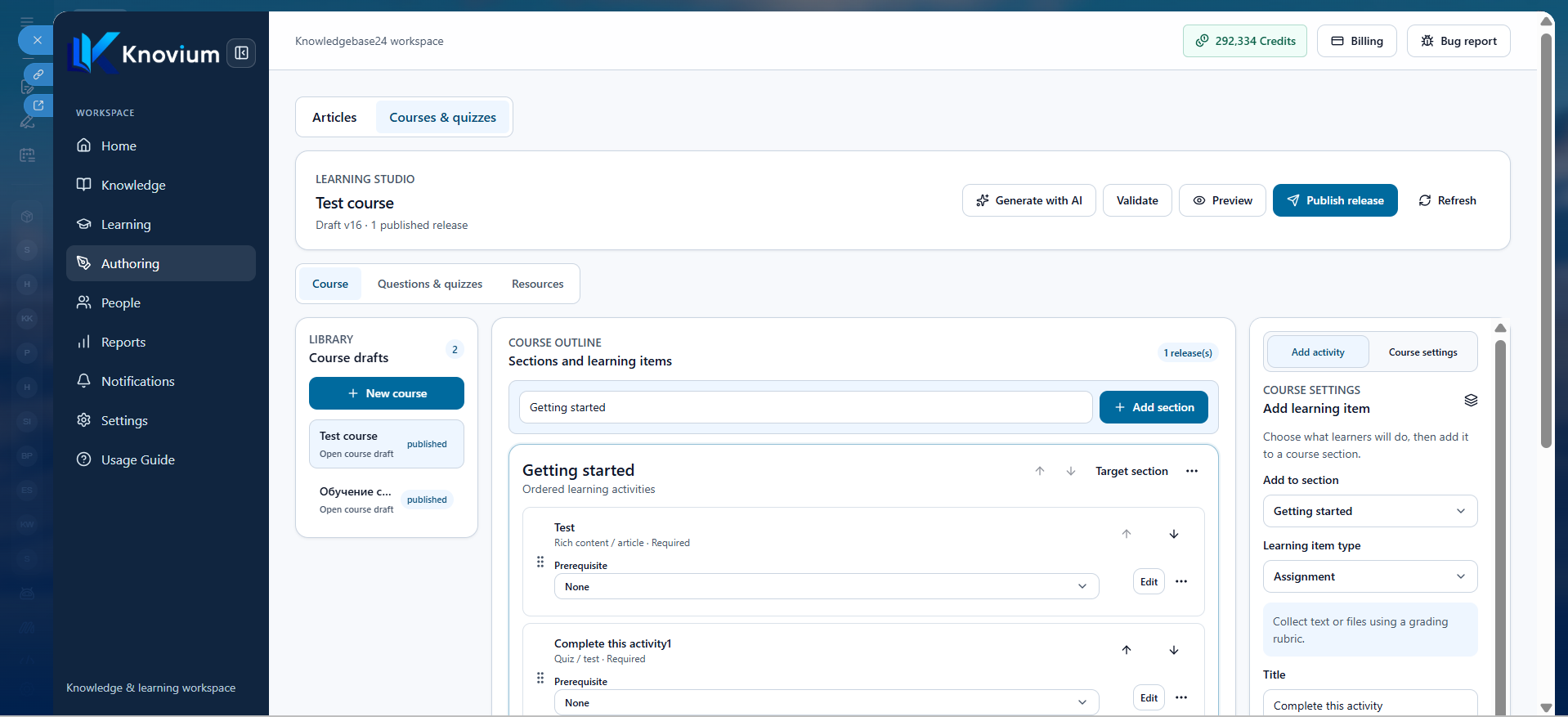Viewport: 1568px width, 717px height.
Task: Click the Bug report button
Action: pos(1458,41)
